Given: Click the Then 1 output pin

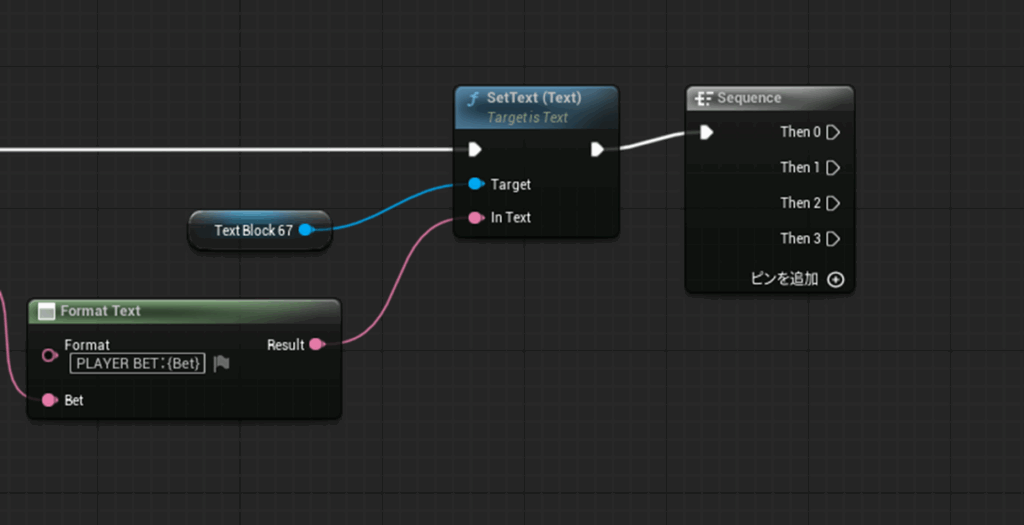Looking at the screenshot, I should pos(833,167).
